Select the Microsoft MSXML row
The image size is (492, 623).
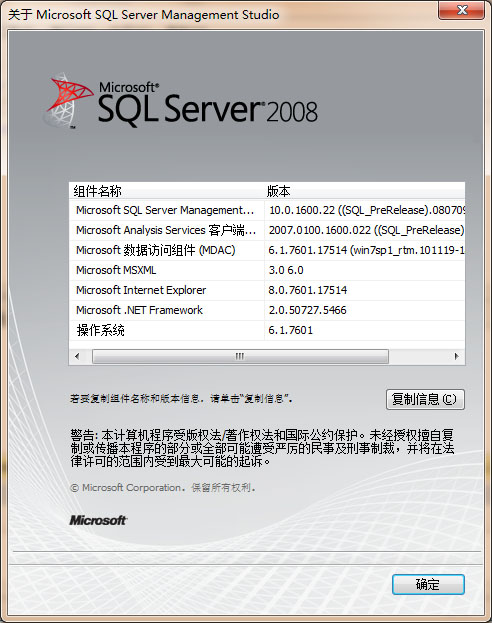point(267,270)
